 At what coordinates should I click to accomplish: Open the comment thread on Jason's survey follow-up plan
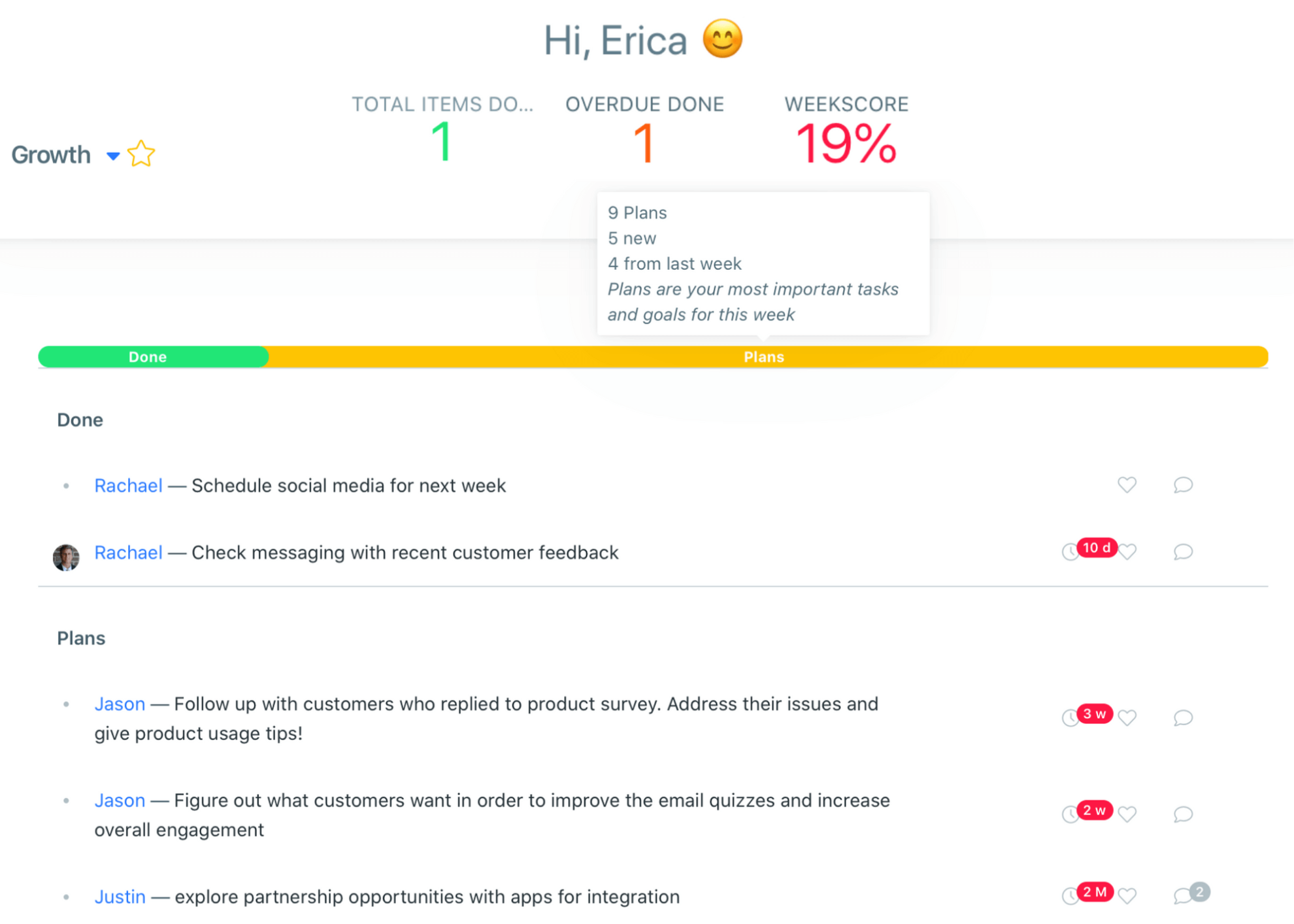click(1182, 718)
